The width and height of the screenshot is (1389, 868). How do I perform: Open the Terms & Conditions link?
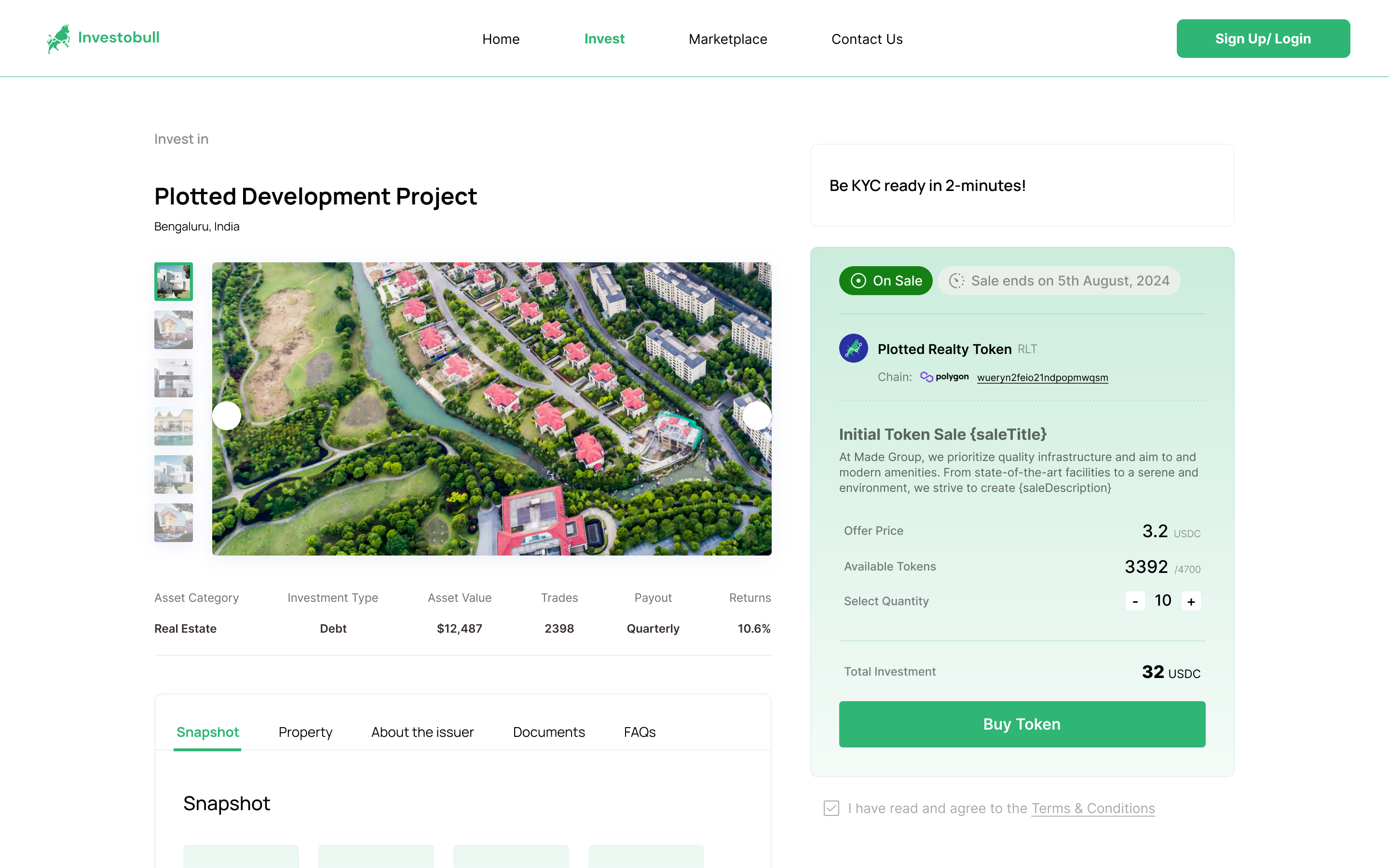point(1093,808)
